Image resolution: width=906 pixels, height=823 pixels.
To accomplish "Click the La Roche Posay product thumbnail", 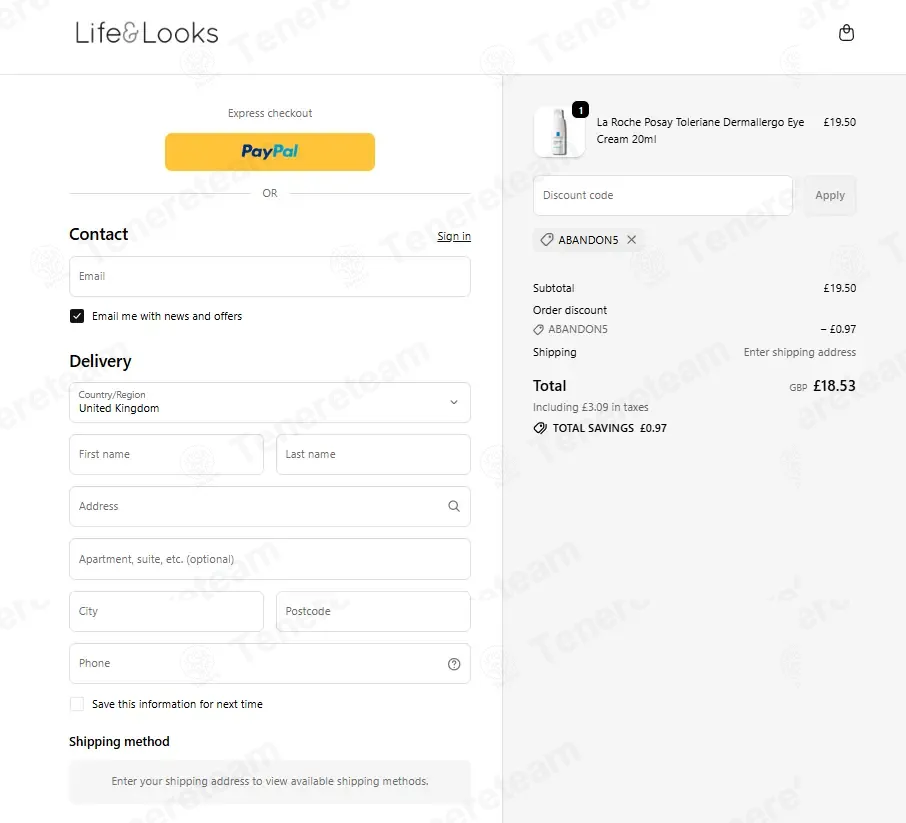I will pyautogui.click(x=559, y=131).
